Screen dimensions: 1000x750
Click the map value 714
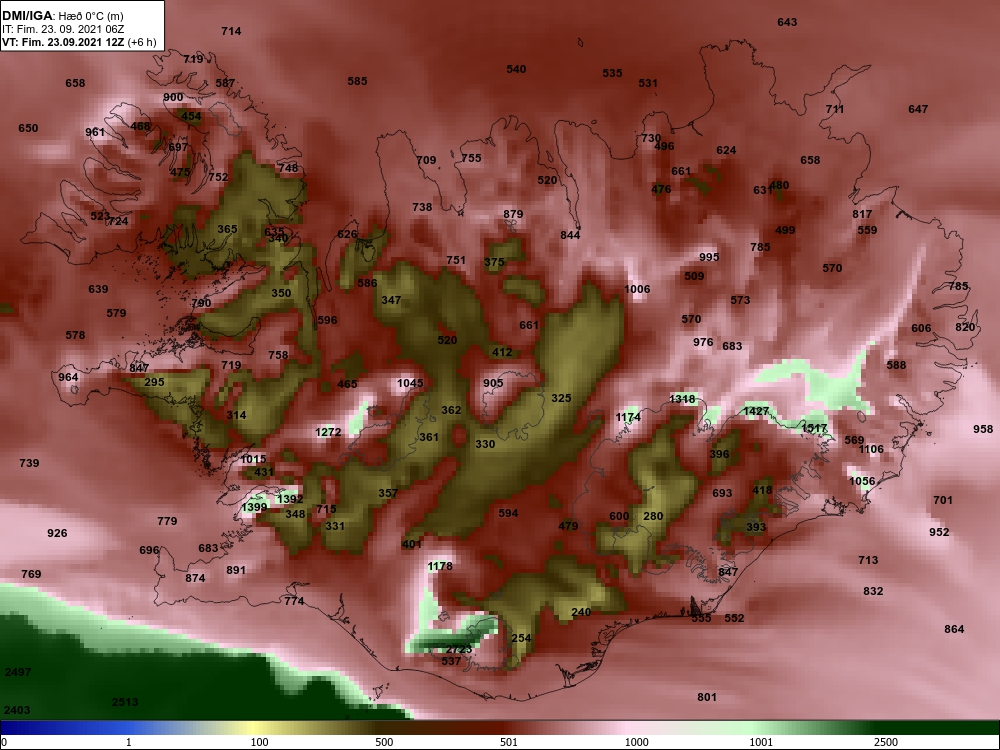(231, 31)
